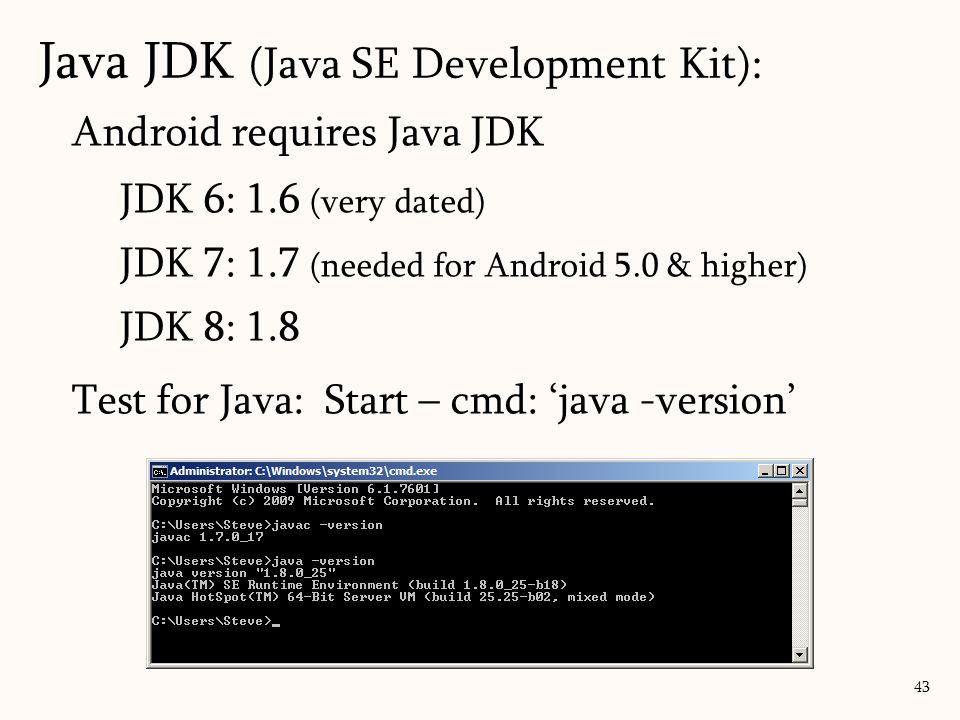Viewport: 960px width, 720px height.
Task: Click the cmd.exe system menu icon
Action: point(159,471)
